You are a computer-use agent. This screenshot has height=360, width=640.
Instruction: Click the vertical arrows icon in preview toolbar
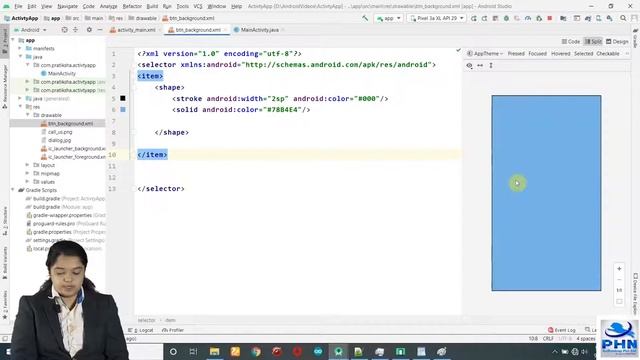point(491,65)
